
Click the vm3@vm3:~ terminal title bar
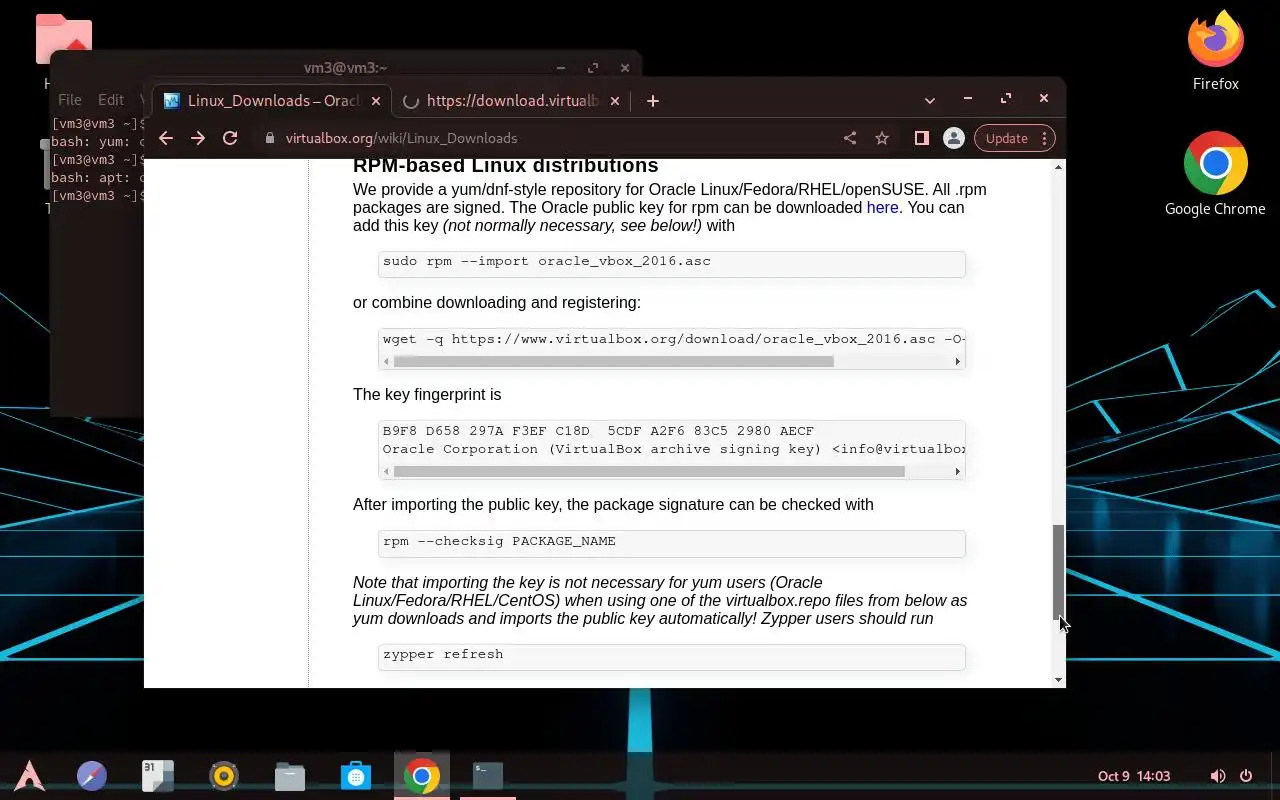(345, 68)
